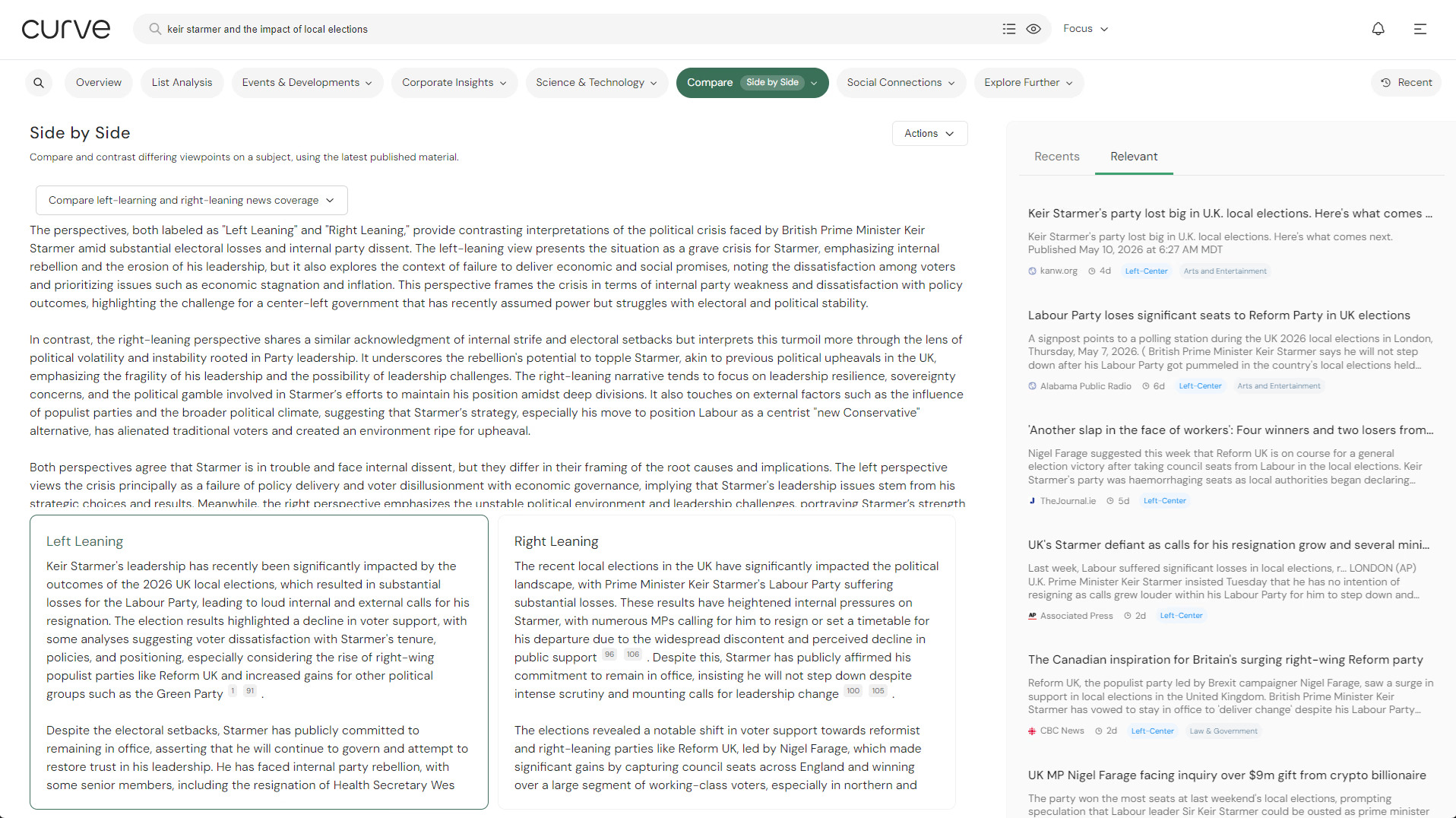The image size is (1456, 818).
Task: Expand the Social Connections menu
Action: [x=901, y=83]
